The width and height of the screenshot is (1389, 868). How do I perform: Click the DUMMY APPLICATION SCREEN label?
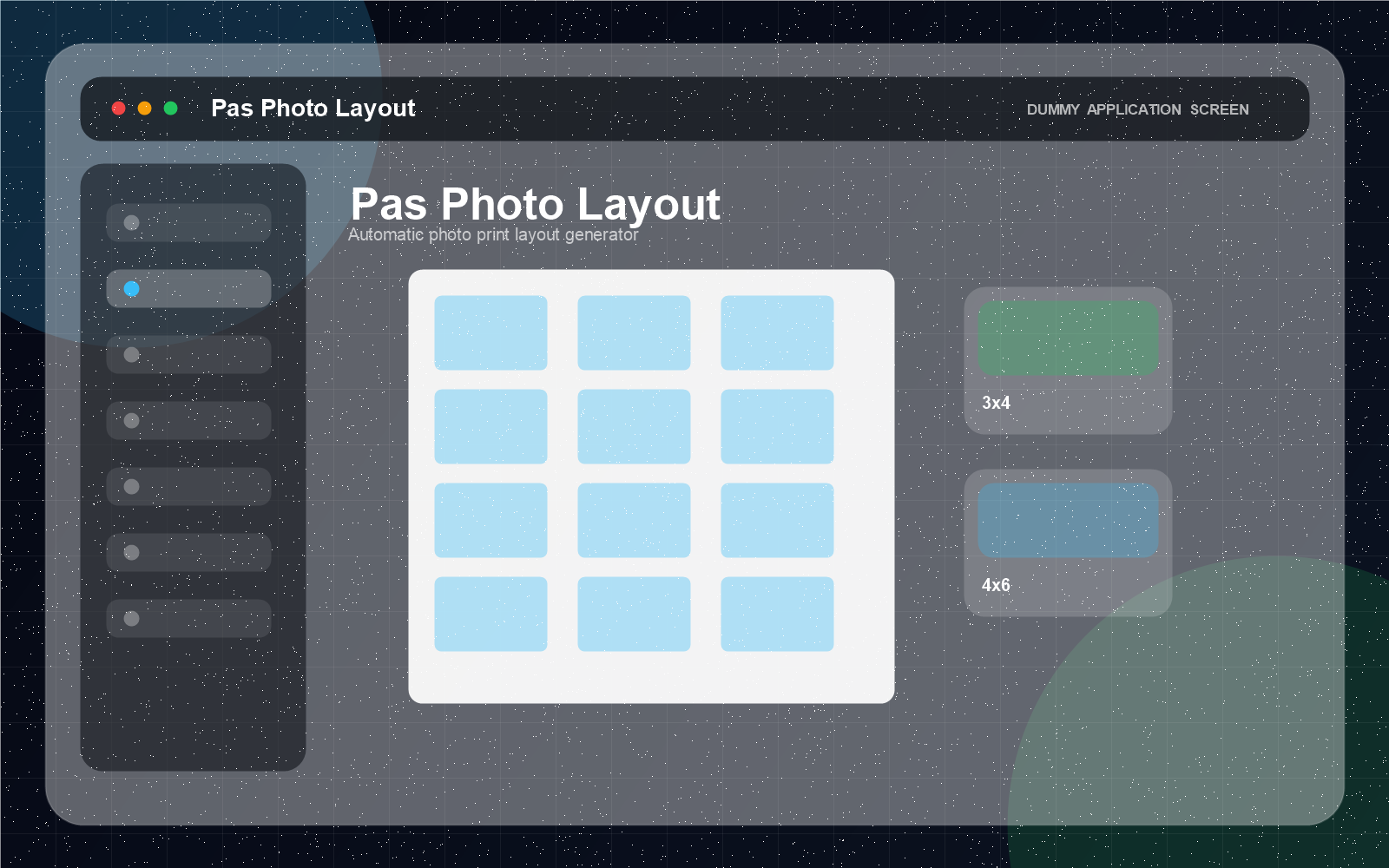(x=1137, y=109)
